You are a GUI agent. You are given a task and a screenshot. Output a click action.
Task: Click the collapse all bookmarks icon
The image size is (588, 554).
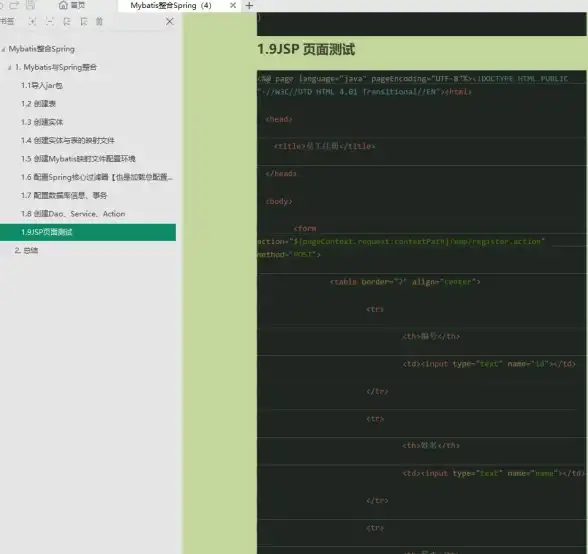click(x=50, y=22)
